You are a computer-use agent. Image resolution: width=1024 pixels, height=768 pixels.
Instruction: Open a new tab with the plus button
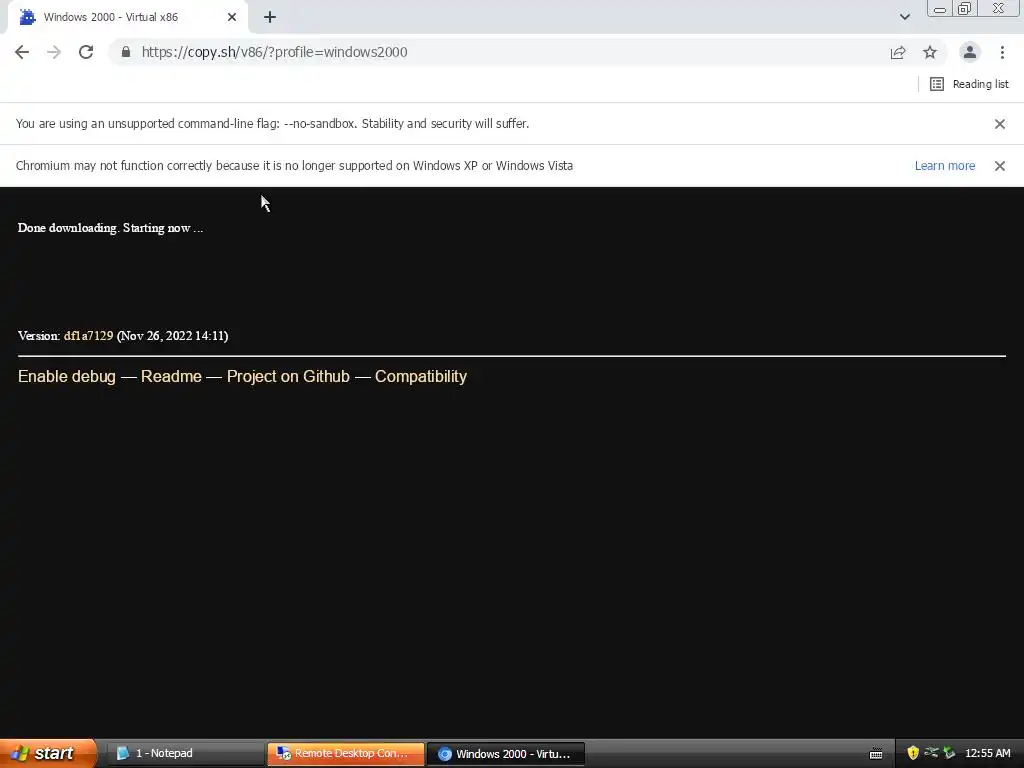[270, 17]
